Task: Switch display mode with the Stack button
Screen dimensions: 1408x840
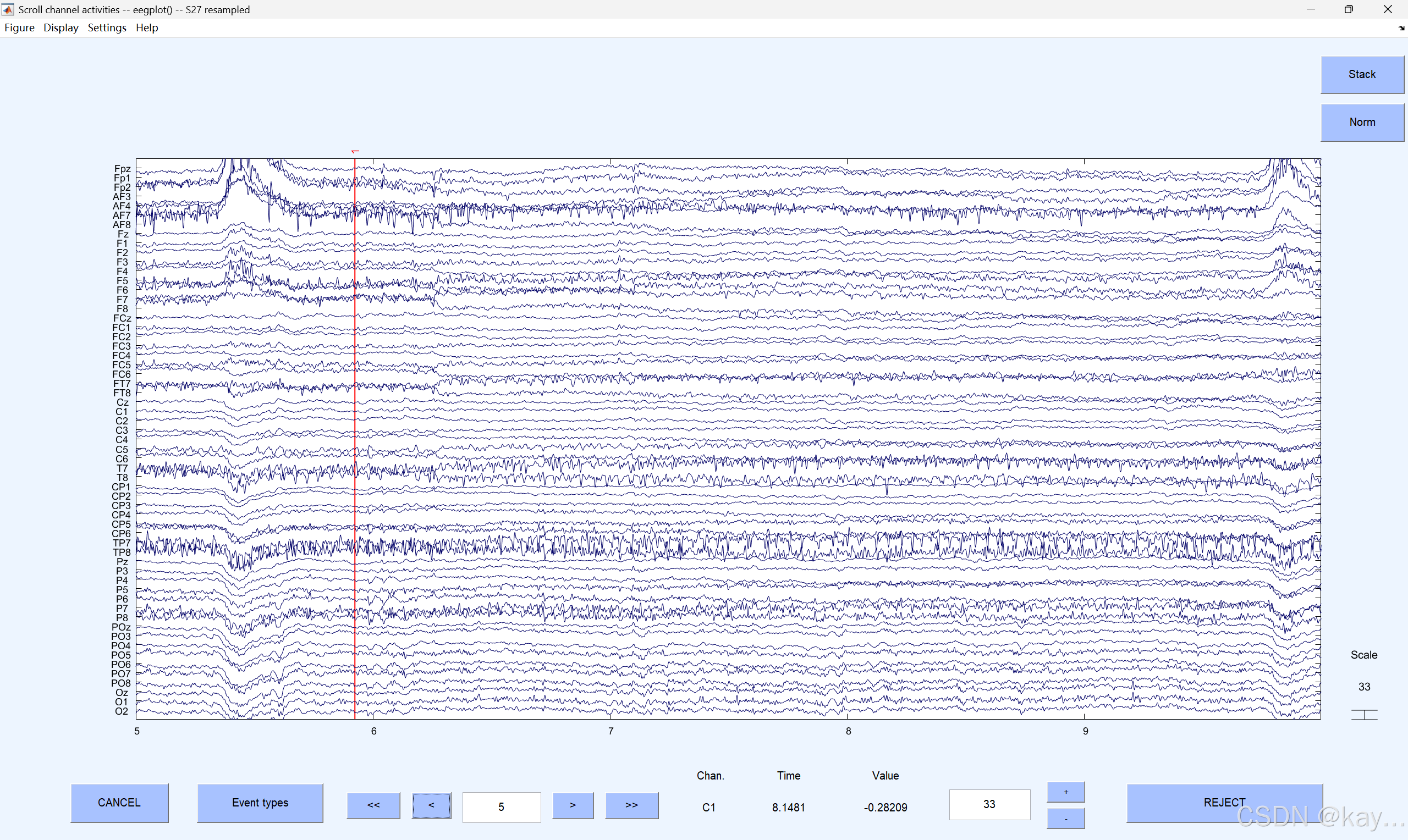Action: pyautogui.click(x=1362, y=74)
